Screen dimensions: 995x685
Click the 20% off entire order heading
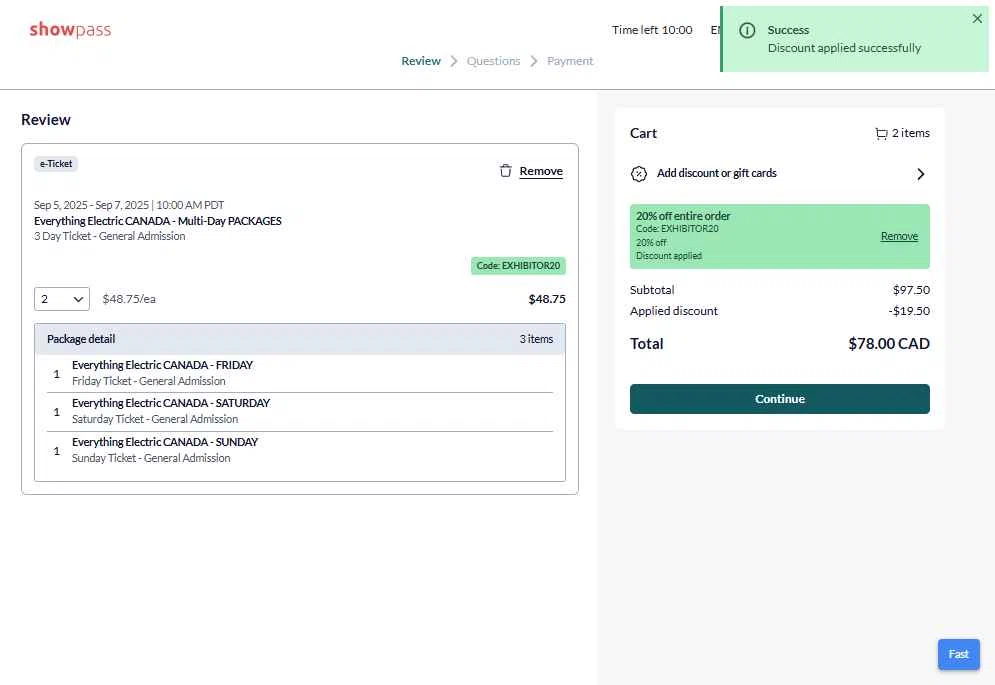(x=683, y=216)
